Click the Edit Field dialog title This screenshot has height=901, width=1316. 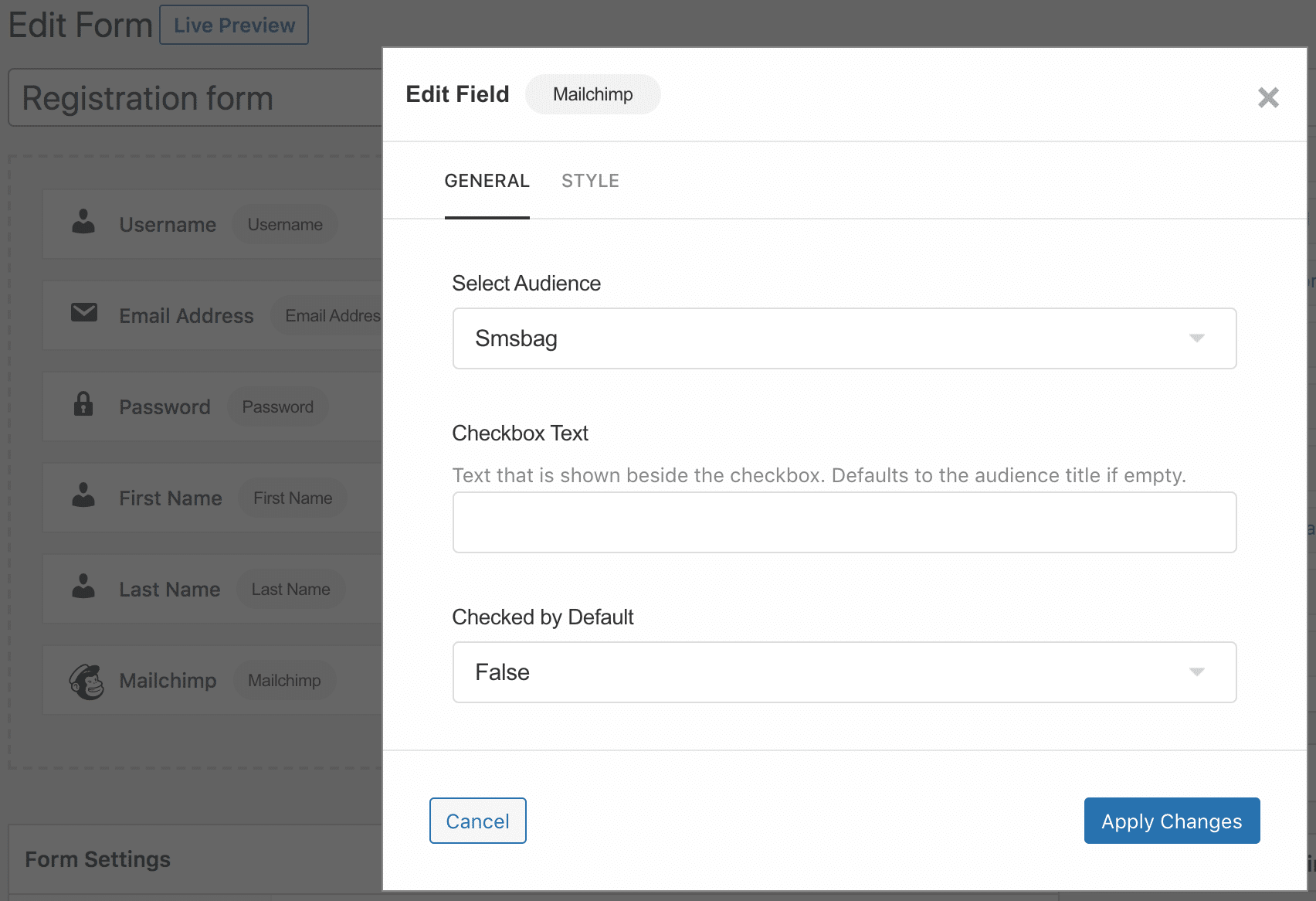[x=457, y=94]
